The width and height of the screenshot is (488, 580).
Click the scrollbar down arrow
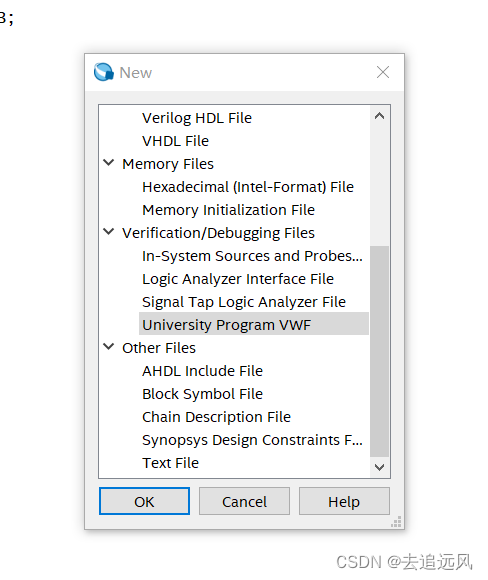pyautogui.click(x=379, y=467)
